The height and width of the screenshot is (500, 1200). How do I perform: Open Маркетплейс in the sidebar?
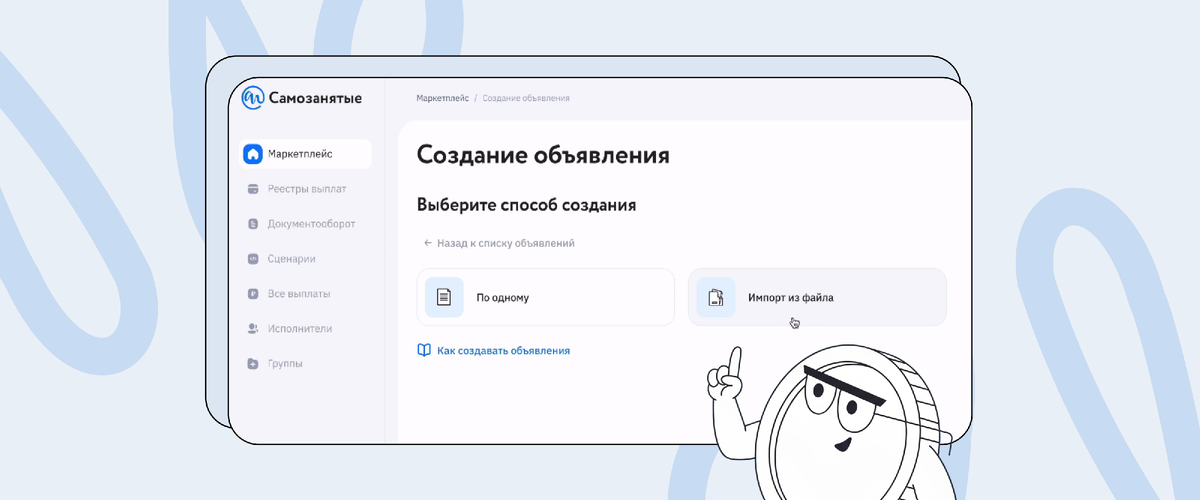[x=306, y=154]
